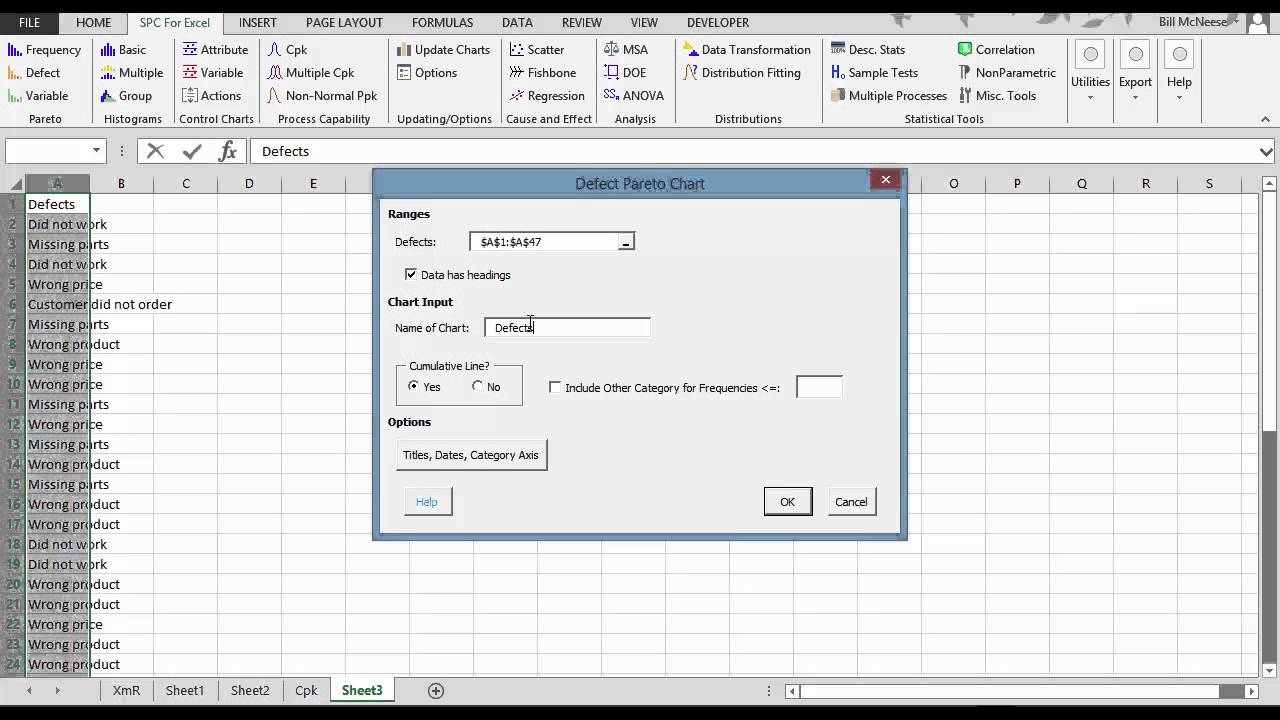Expand the formula bar

pyautogui.click(x=1266, y=151)
